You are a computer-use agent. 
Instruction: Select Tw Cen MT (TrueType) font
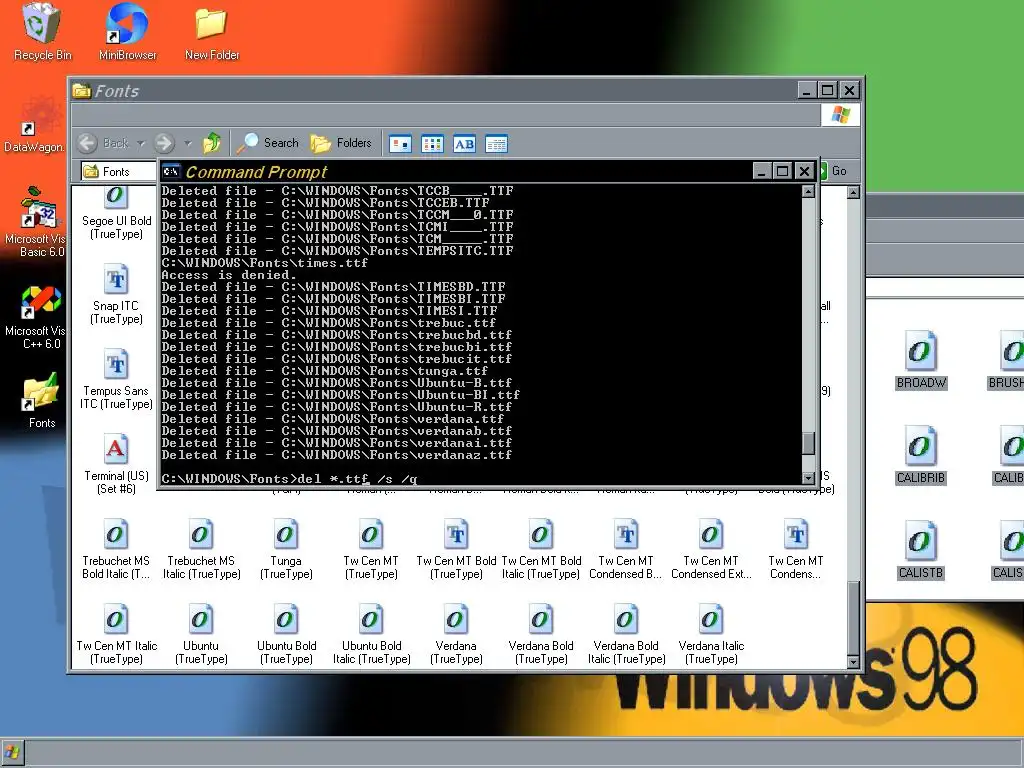click(371, 549)
